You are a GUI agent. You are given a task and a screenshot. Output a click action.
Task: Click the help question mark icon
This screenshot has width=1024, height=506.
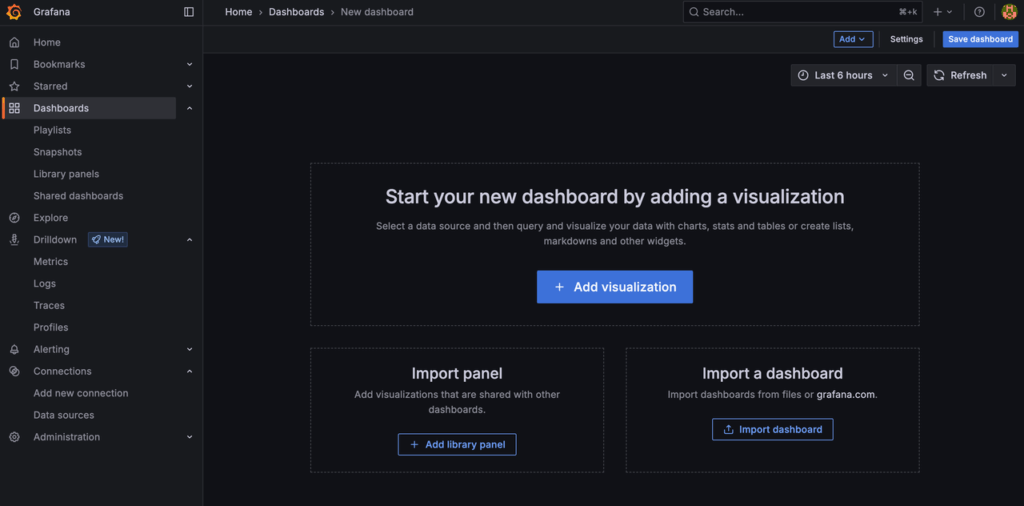[979, 12]
